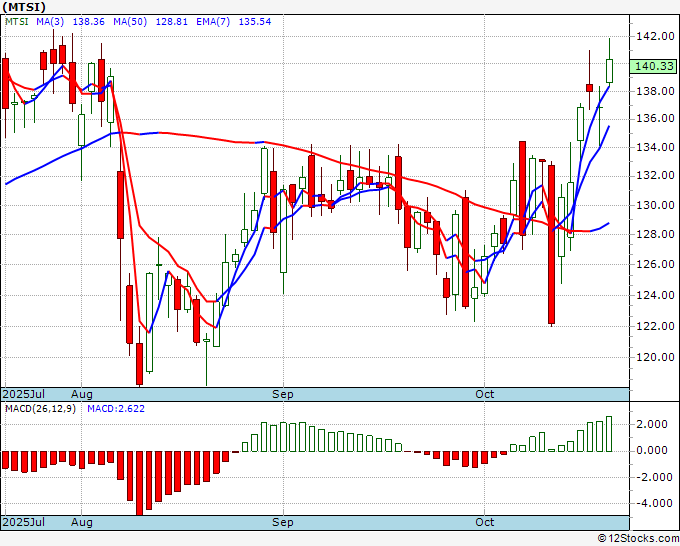
Task: Click the 122.00 price axis label
Action: (x=655, y=326)
